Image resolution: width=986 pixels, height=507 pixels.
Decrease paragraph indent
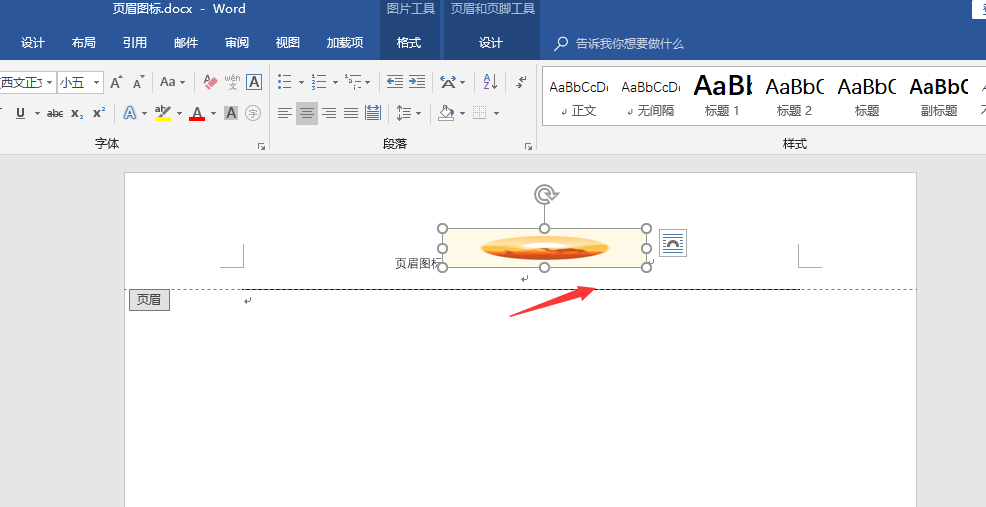(x=394, y=82)
